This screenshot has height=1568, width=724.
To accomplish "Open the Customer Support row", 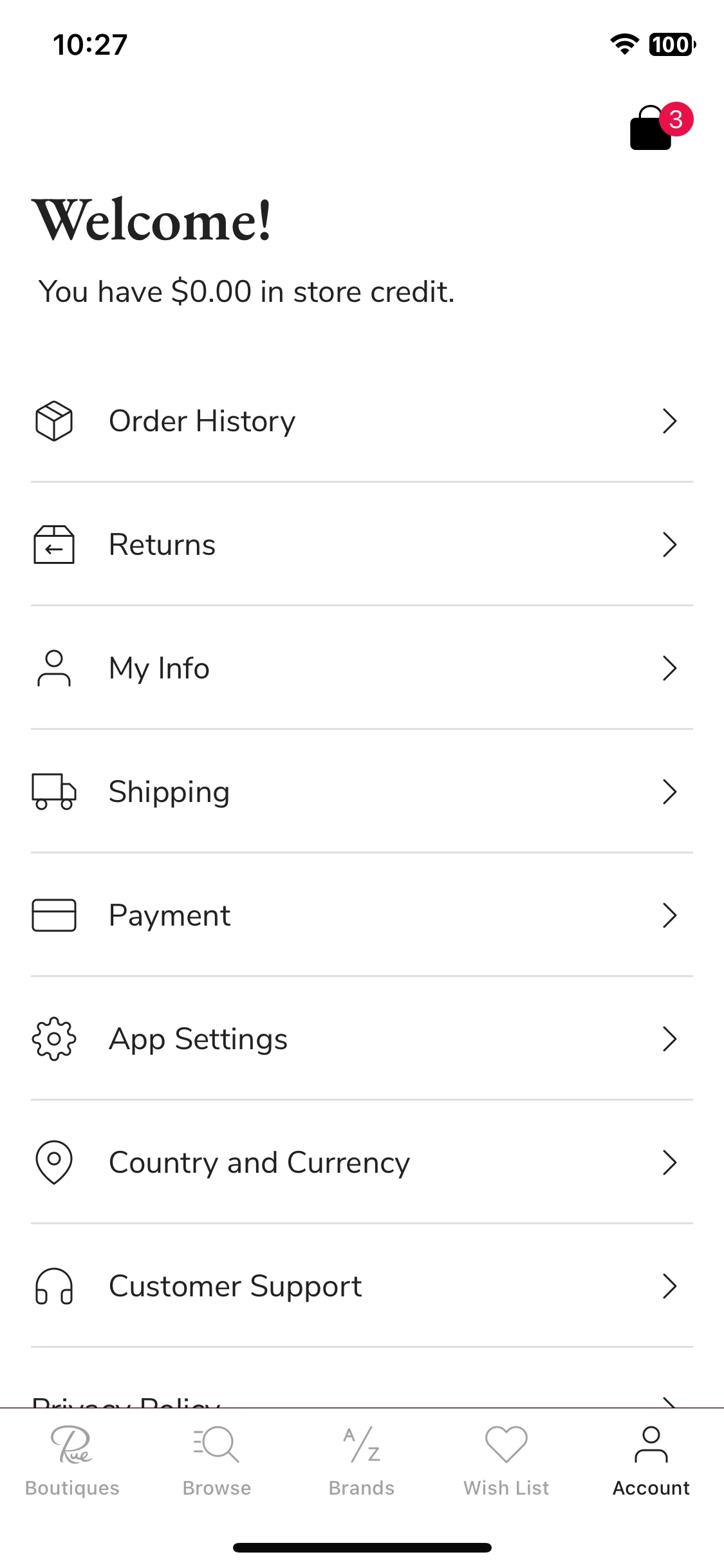I will click(x=362, y=1286).
